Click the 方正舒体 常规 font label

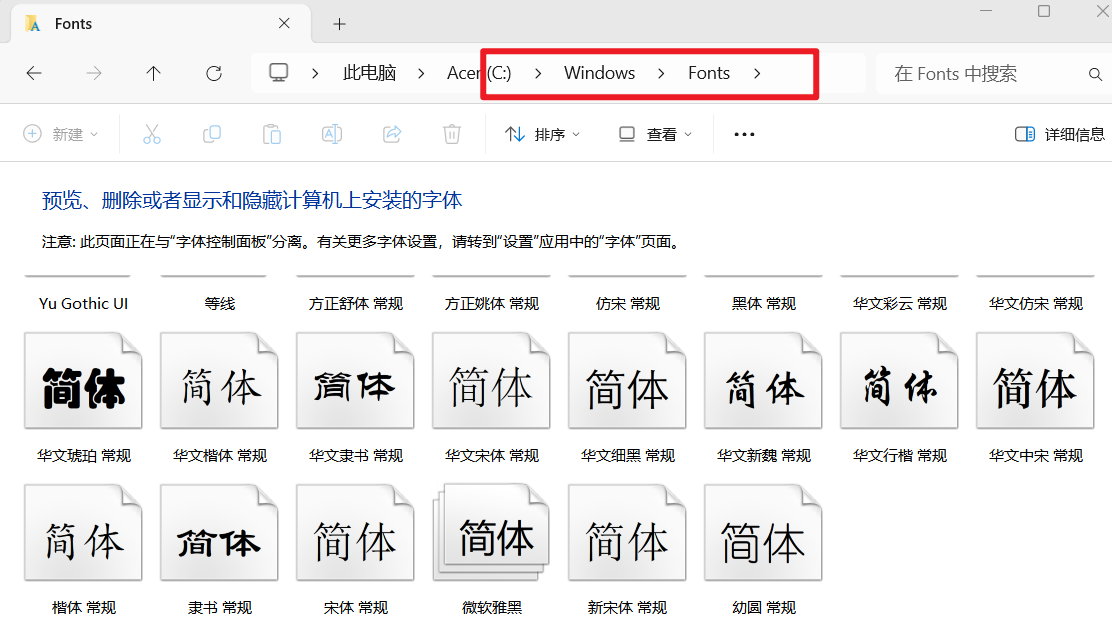[355, 304]
